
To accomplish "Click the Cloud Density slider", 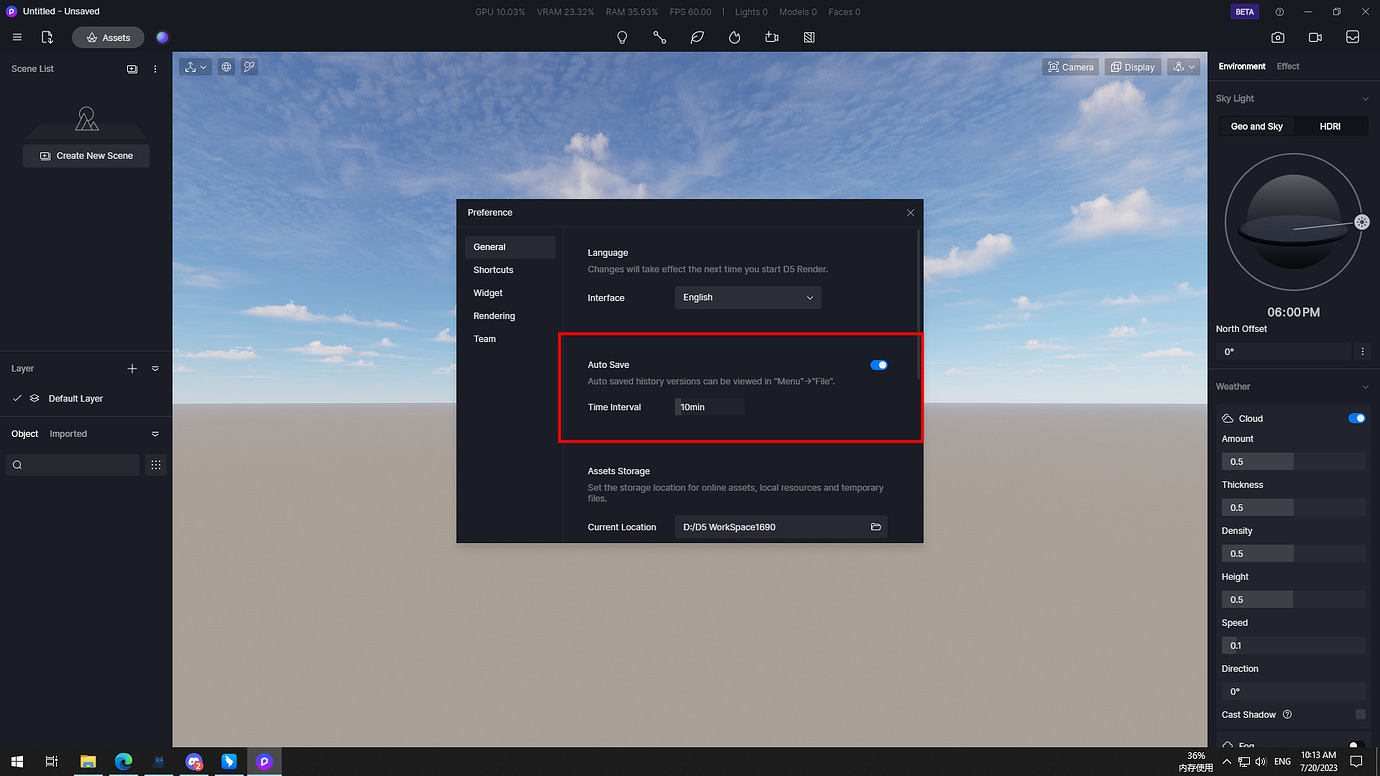I will click(1293, 554).
